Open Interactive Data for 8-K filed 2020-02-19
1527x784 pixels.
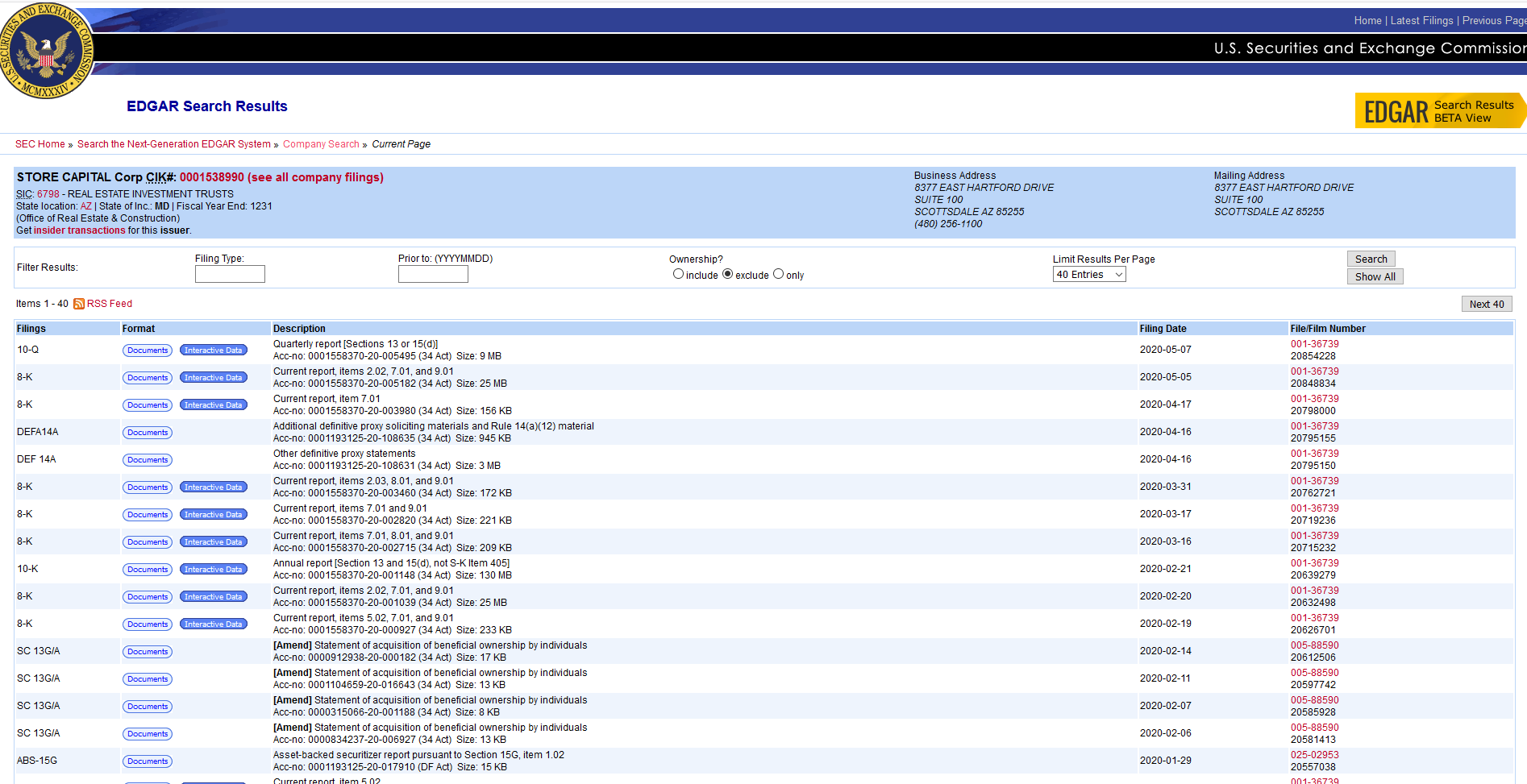(213, 624)
